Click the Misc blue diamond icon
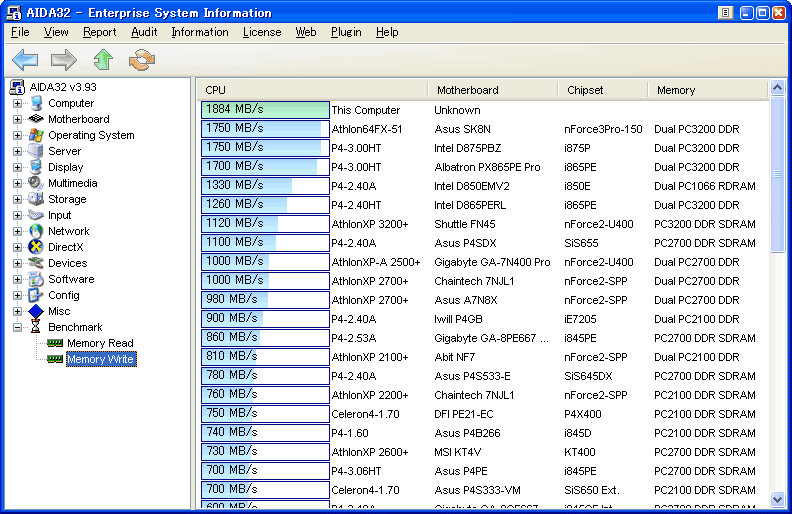Viewport: 792px width, 514px height. [x=36, y=311]
